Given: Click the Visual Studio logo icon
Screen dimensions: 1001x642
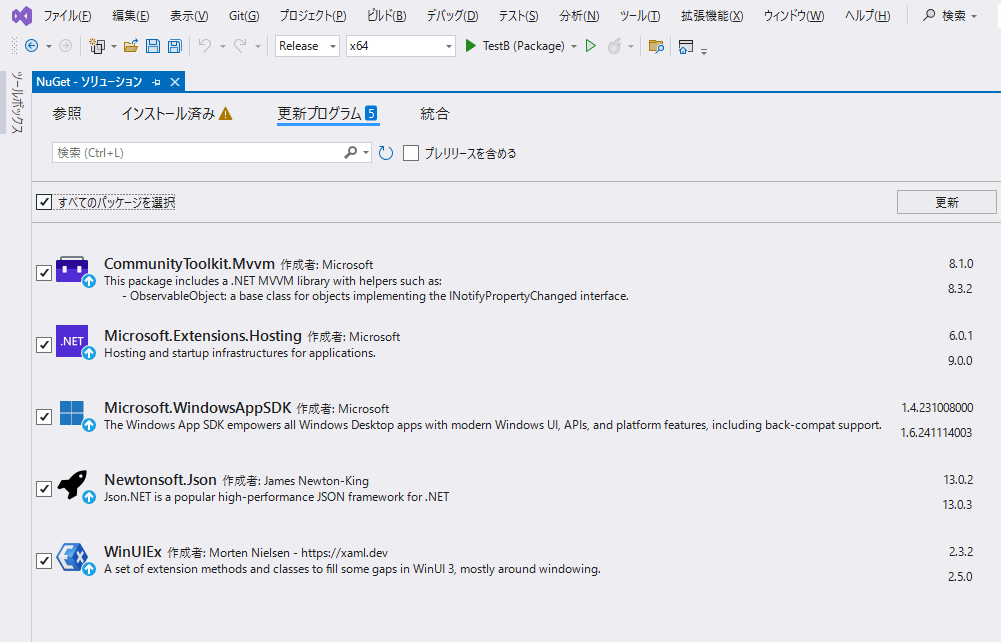Looking at the screenshot, I should click(22, 16).
